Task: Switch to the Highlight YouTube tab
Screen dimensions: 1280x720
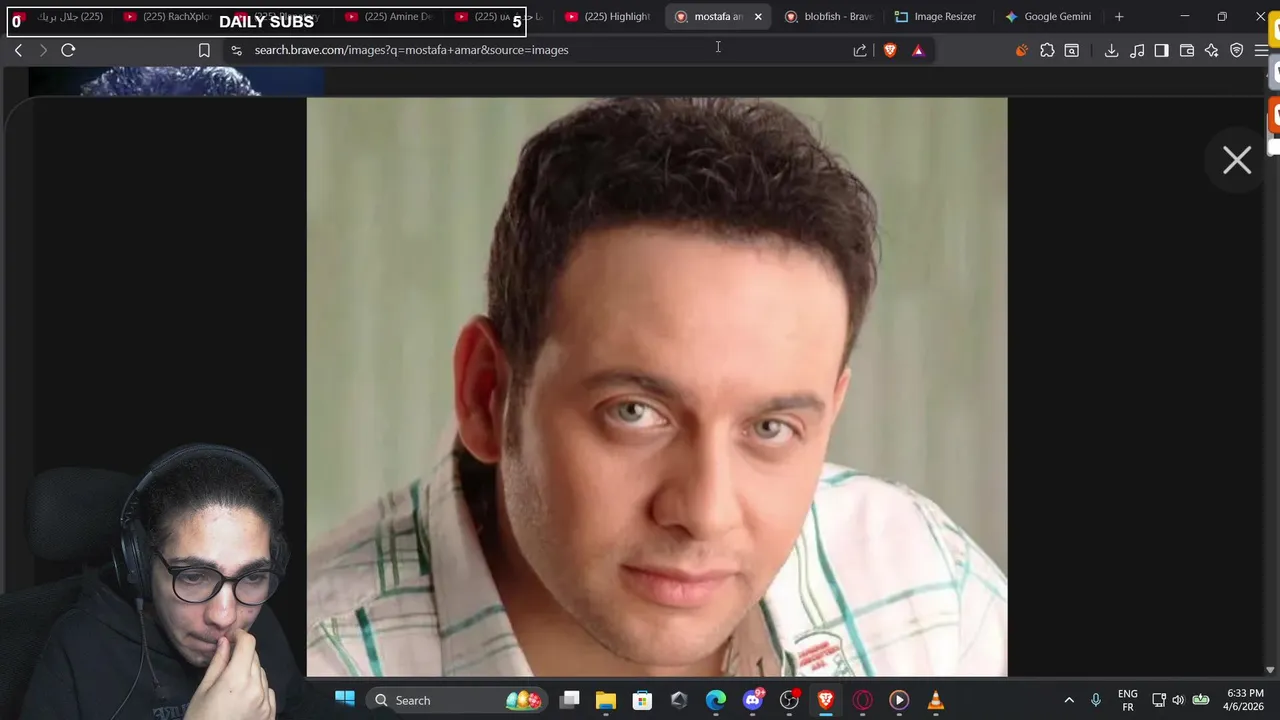Action: [609, 17]
